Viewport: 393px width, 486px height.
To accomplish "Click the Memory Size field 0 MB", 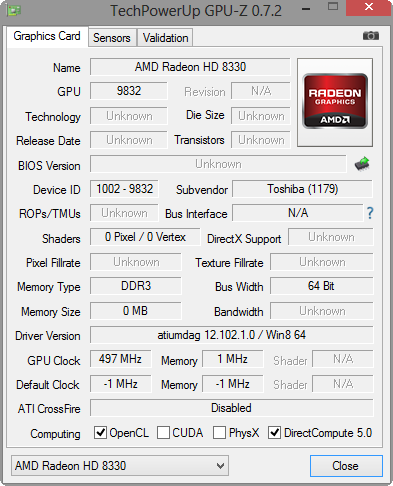I will (136, 311).
